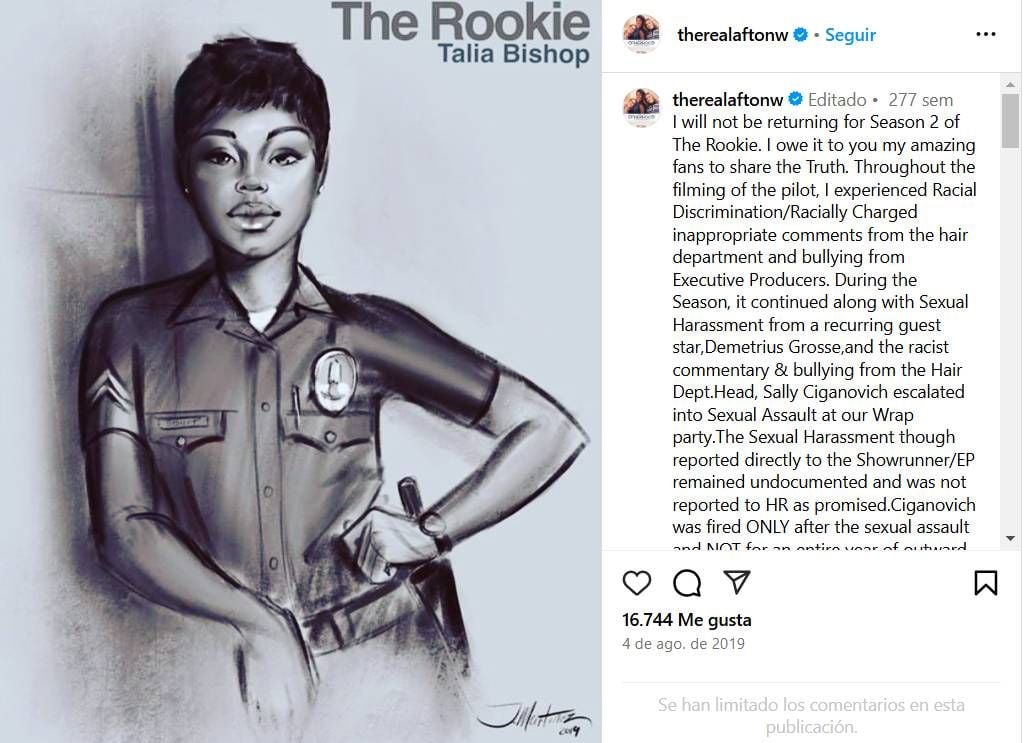Share post using paper plane icon
This screenshot has height=743, width=1025.
tap(737, 582)
